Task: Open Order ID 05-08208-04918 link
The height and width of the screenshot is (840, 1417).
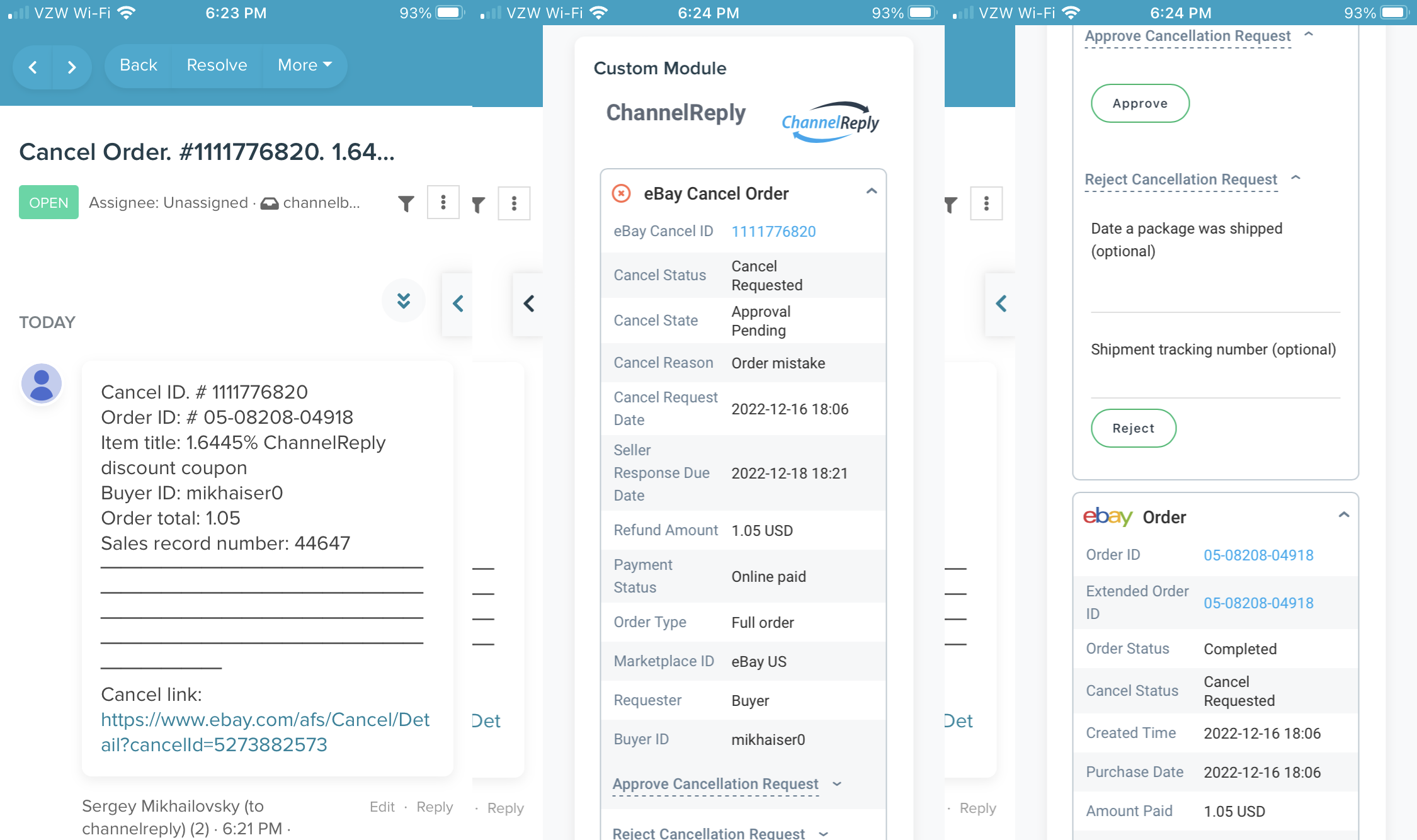Action: point(1258,555)
